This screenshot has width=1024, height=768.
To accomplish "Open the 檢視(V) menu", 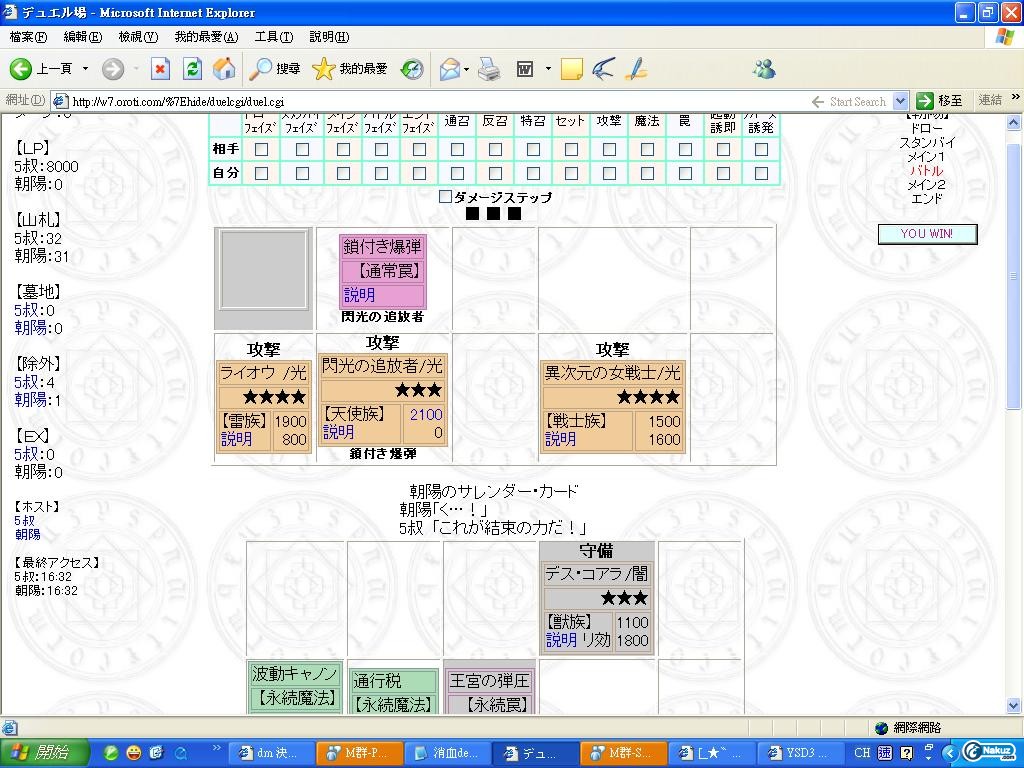I will 138,37.
